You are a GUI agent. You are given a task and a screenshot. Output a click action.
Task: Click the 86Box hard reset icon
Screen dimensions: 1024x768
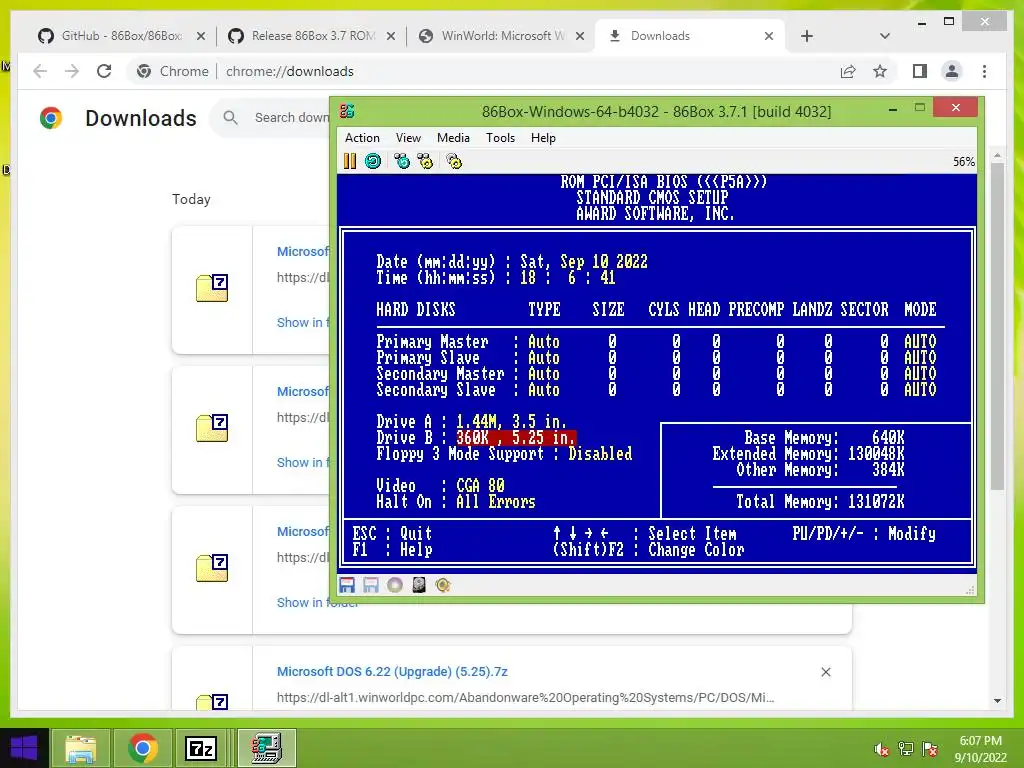coord(373,161)
